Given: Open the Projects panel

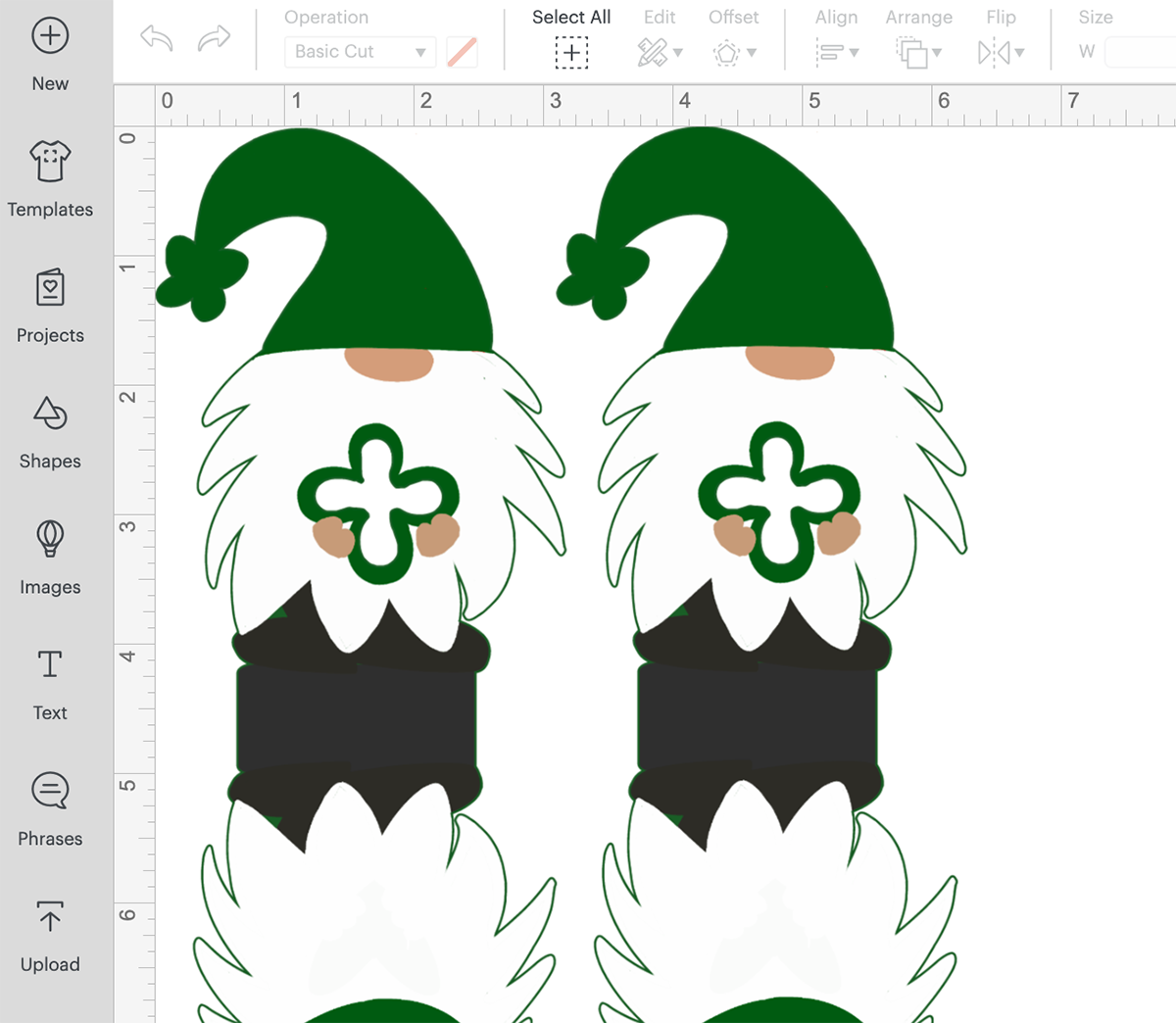Looking at the screenshot, I should (x=50, y=306).
